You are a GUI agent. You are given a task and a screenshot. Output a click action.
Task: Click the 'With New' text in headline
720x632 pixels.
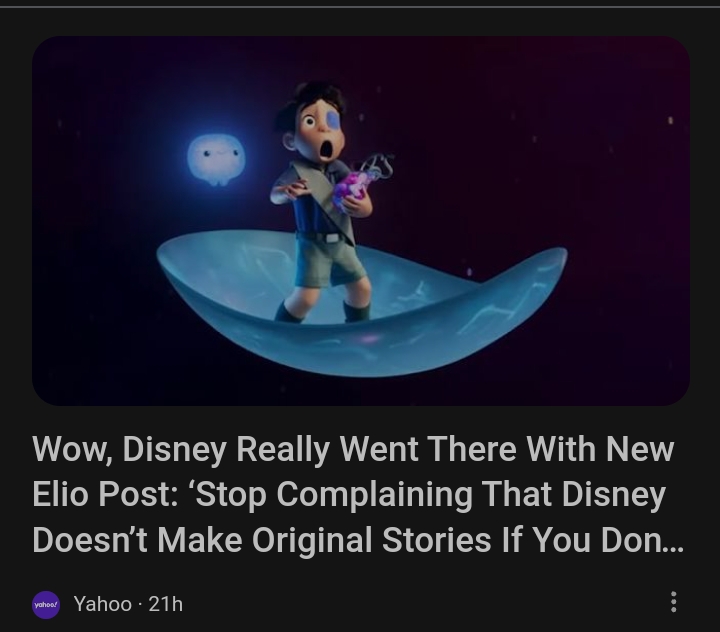tap(600, 449)
